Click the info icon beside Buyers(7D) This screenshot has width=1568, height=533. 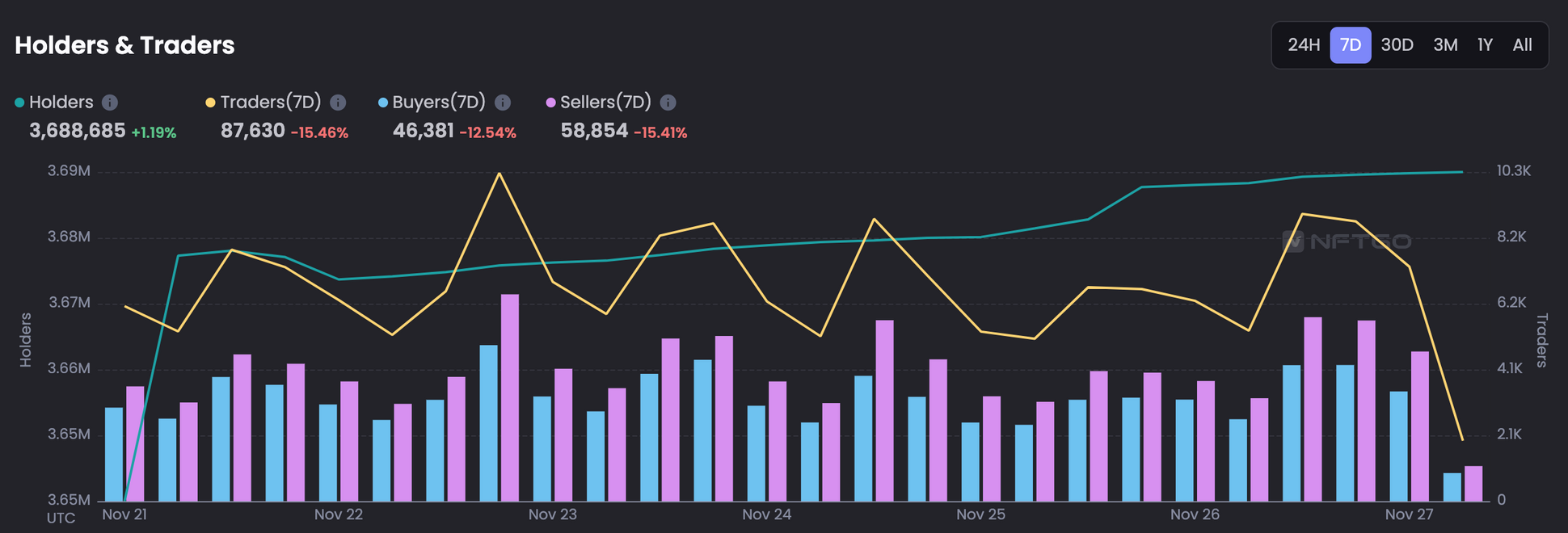[503, 103]
